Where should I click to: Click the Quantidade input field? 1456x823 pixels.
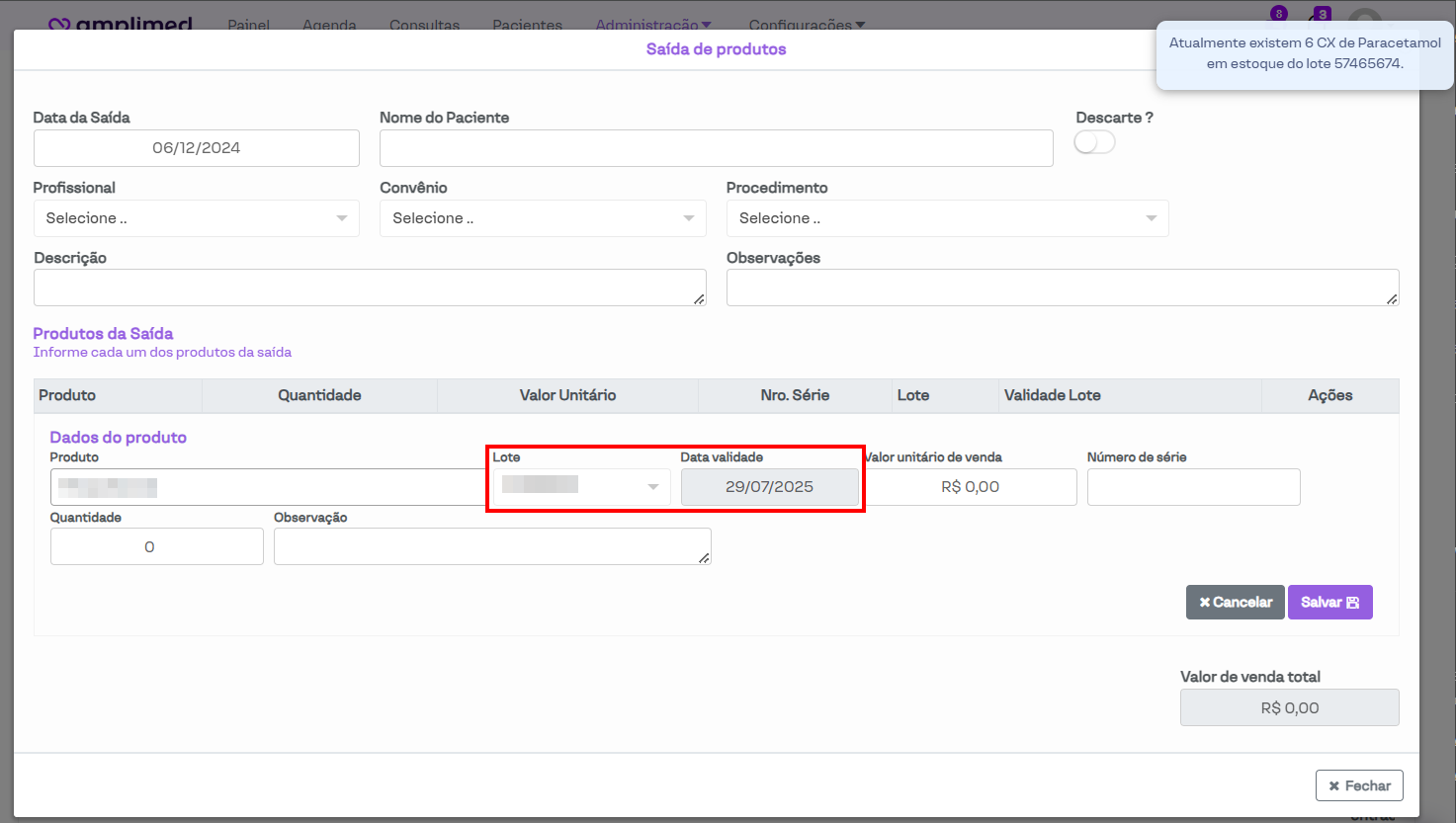pos(156,547)
